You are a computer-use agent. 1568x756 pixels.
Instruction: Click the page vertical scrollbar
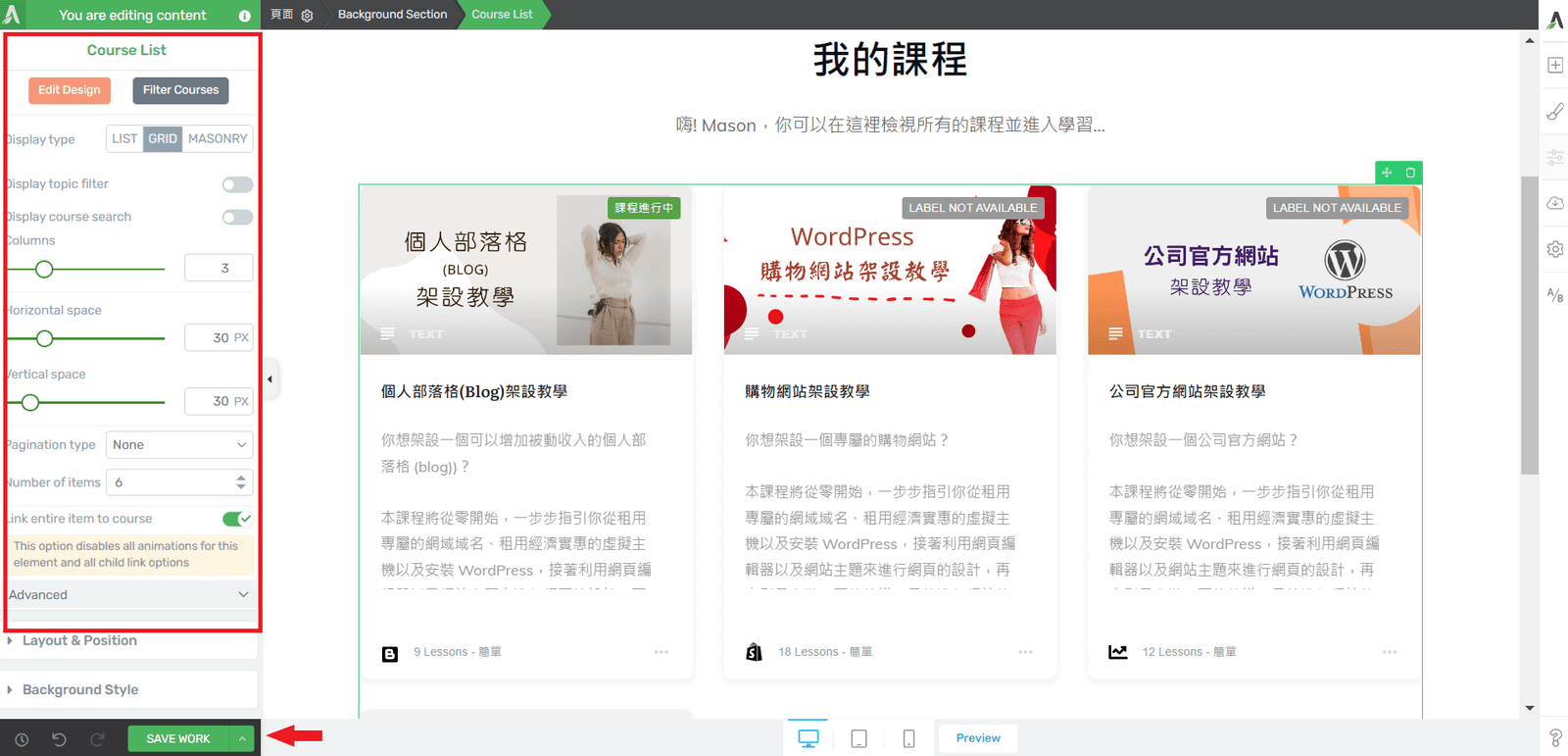tap(1530, 326)
